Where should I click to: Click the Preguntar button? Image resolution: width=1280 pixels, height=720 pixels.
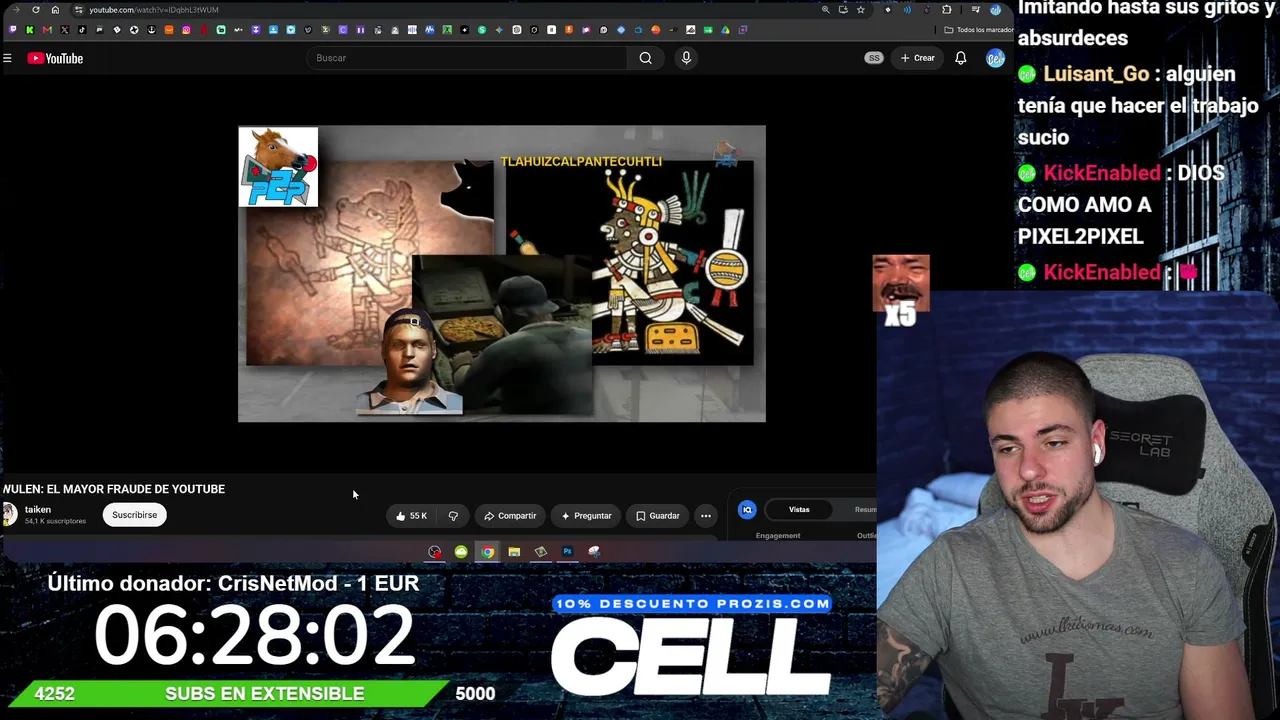click(x=586, y=516)
